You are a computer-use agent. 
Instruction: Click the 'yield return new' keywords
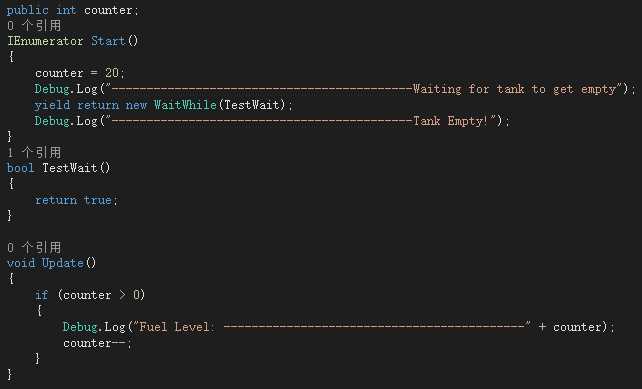pyautogui.click(x=90, y=105)
